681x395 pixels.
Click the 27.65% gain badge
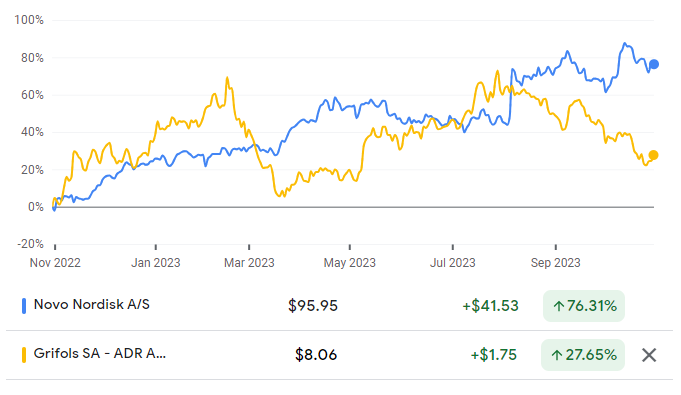tap(583, 355)
